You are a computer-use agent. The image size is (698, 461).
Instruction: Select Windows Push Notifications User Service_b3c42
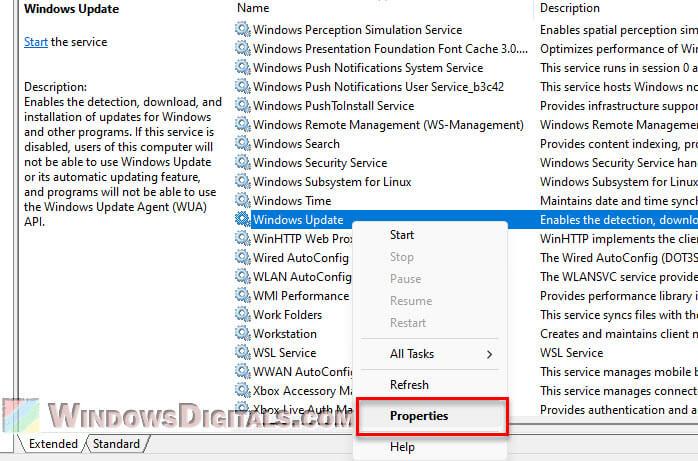378,86
